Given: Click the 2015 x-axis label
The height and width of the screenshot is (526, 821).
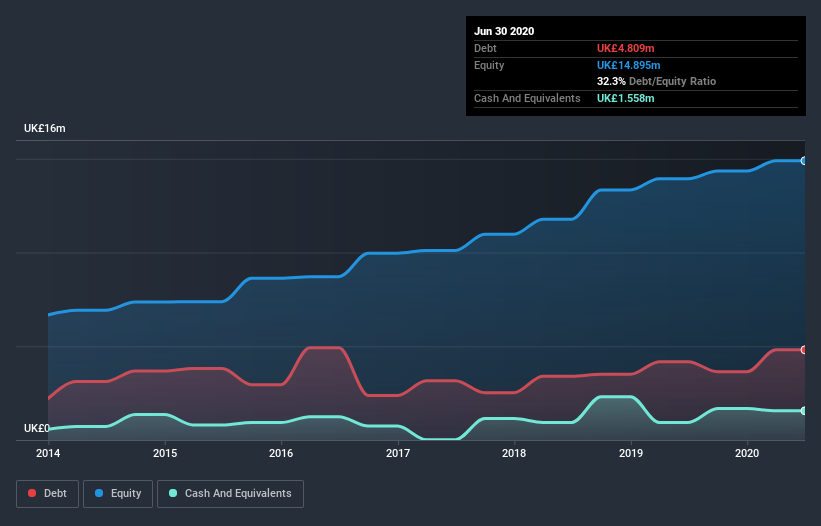Looking at the screenshot, I should coord(165,453).
